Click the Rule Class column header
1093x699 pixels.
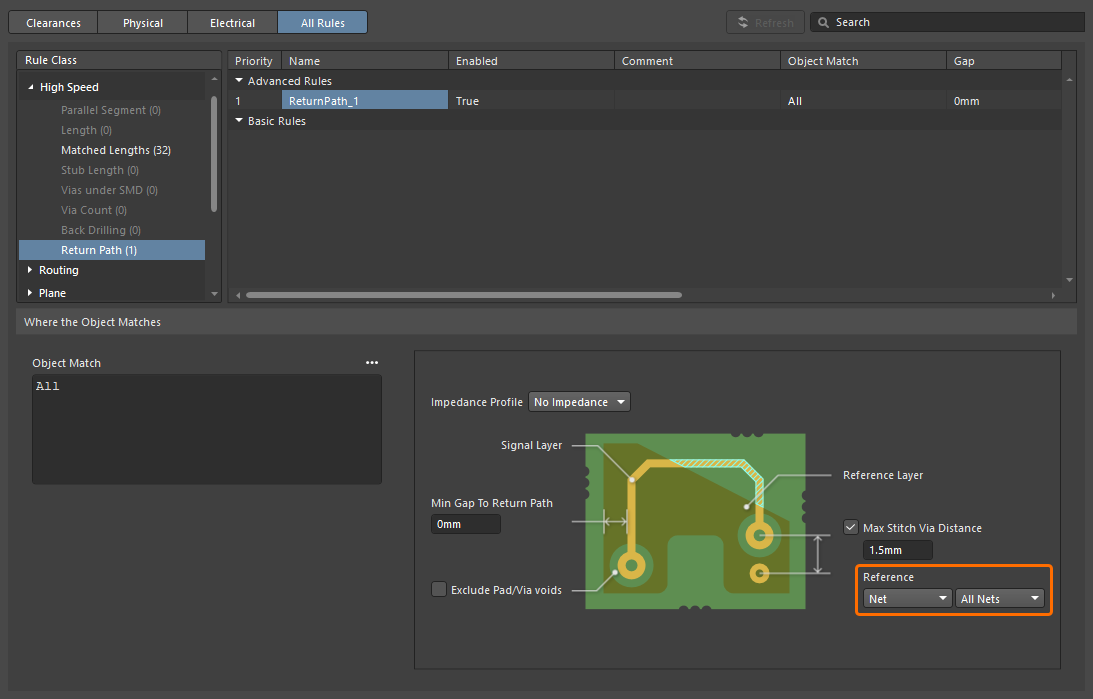[x=119, y=60]
